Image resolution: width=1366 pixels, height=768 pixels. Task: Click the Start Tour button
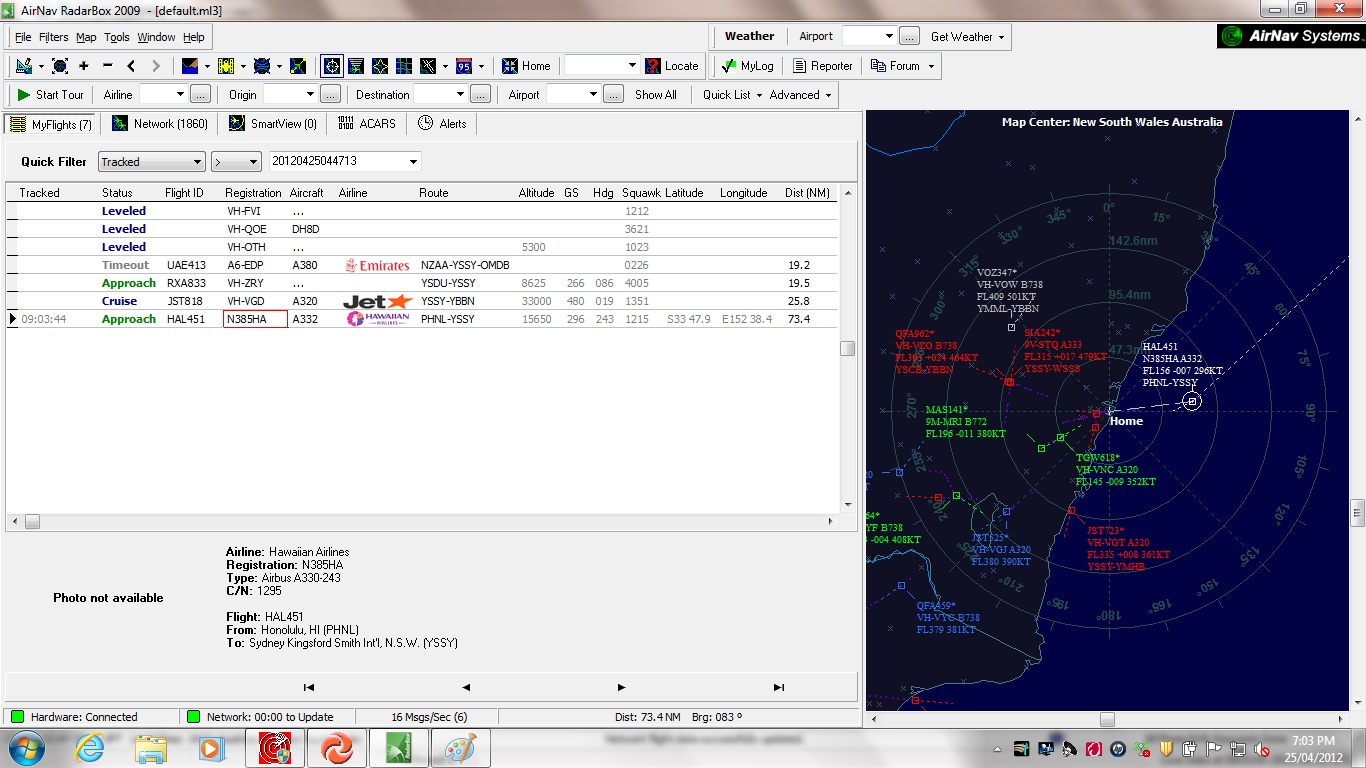[51, 94]
